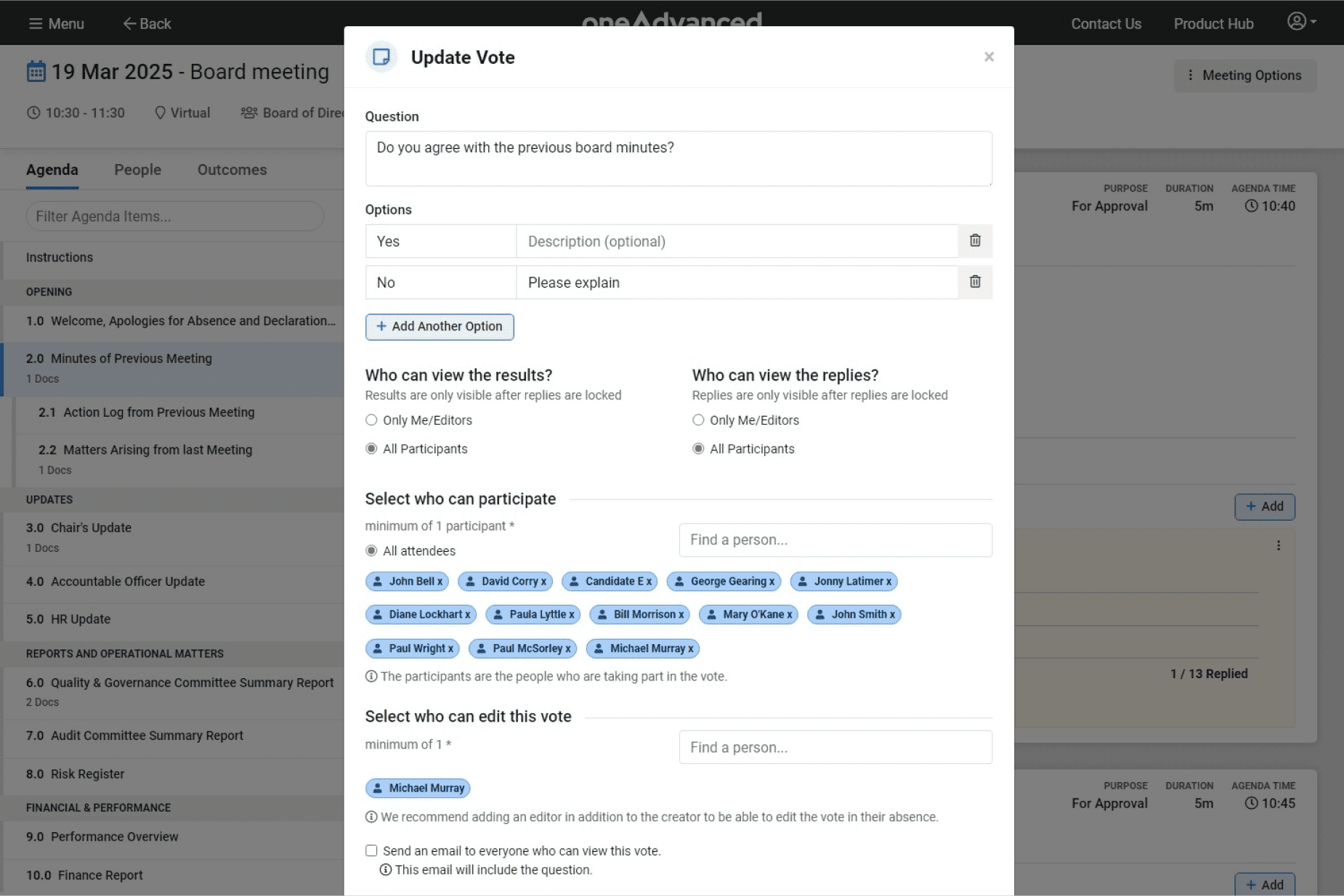
Task: Click Add Another Option button
Action: coord(440,327)
